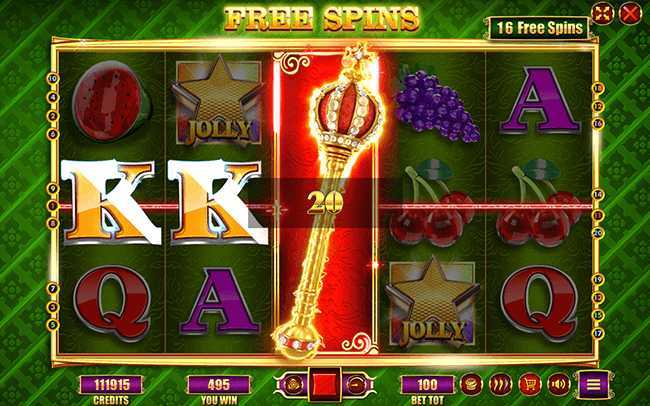
Task: Click the CREDITS 111915 display
Action: (x=111, y=384)
